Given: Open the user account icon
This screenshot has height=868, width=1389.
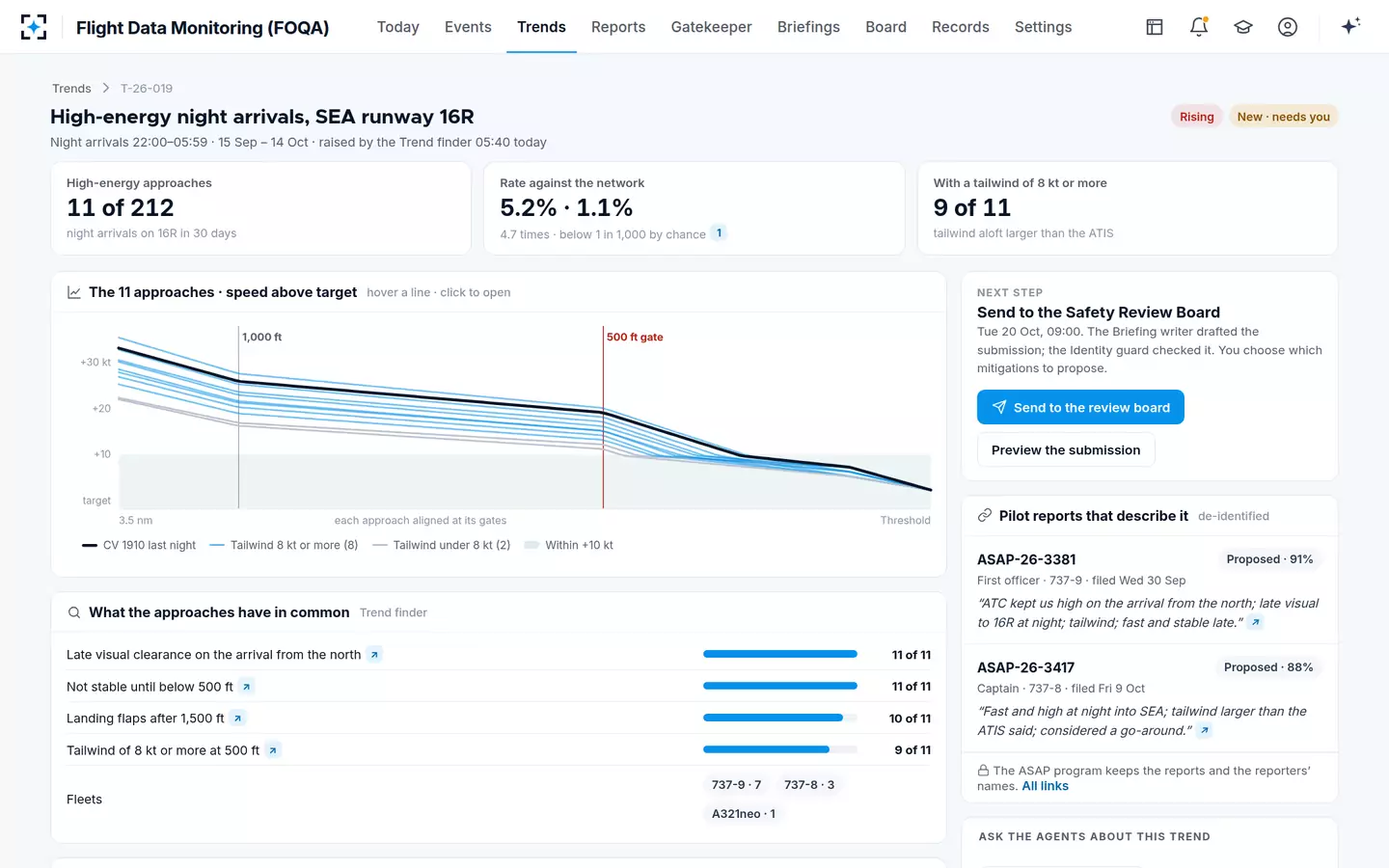Looking at the screenshot, I should click(1288, 27).
